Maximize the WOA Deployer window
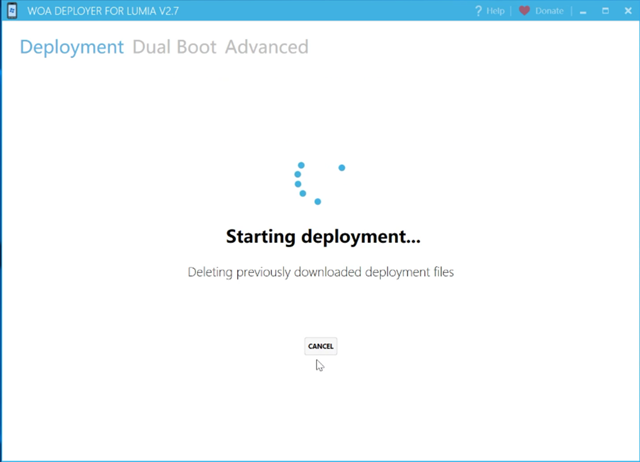 pos(605,11)
